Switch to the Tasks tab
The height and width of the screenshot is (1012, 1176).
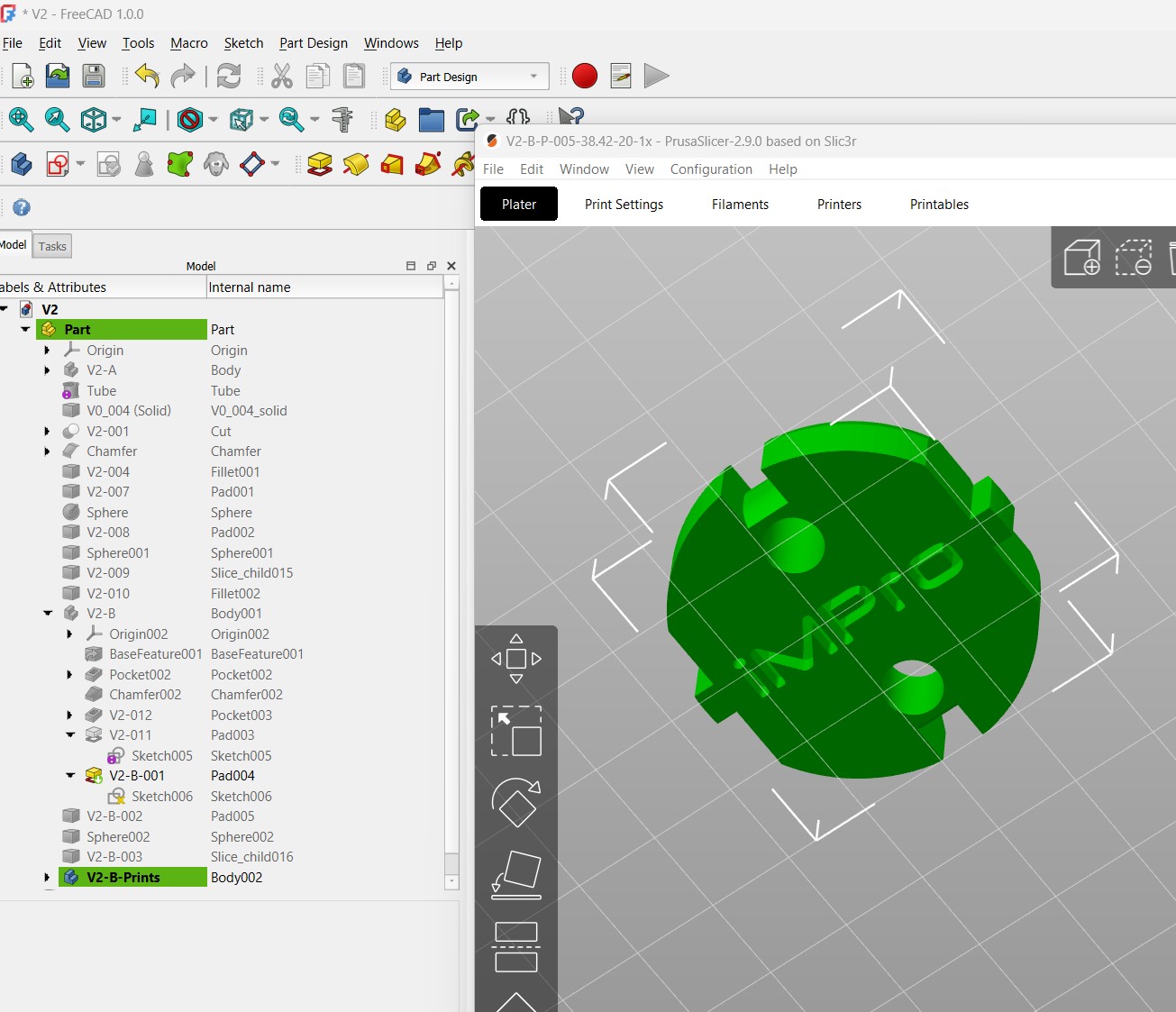point(52,246)
